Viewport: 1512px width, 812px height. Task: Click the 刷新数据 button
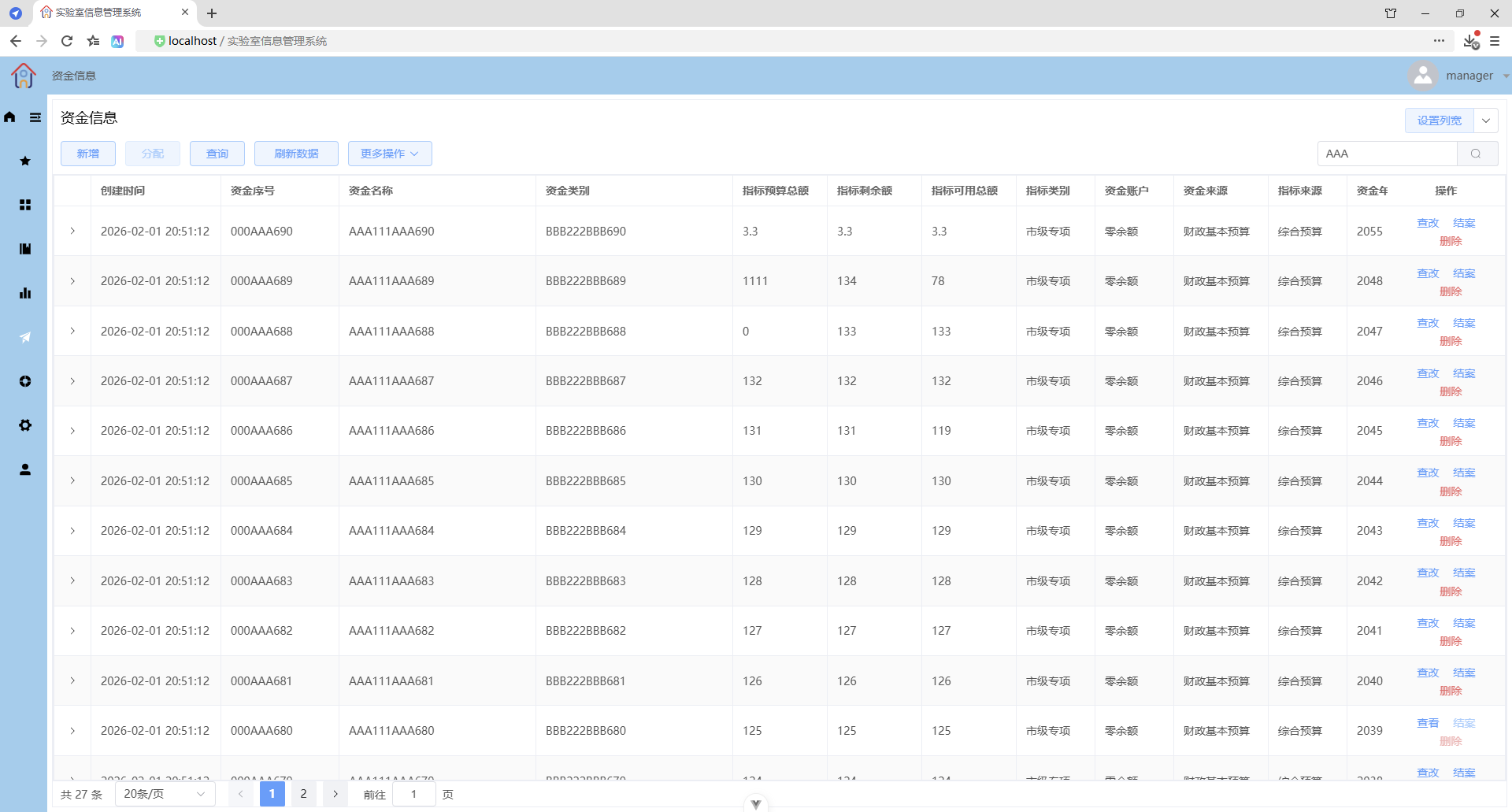point(296,154)
